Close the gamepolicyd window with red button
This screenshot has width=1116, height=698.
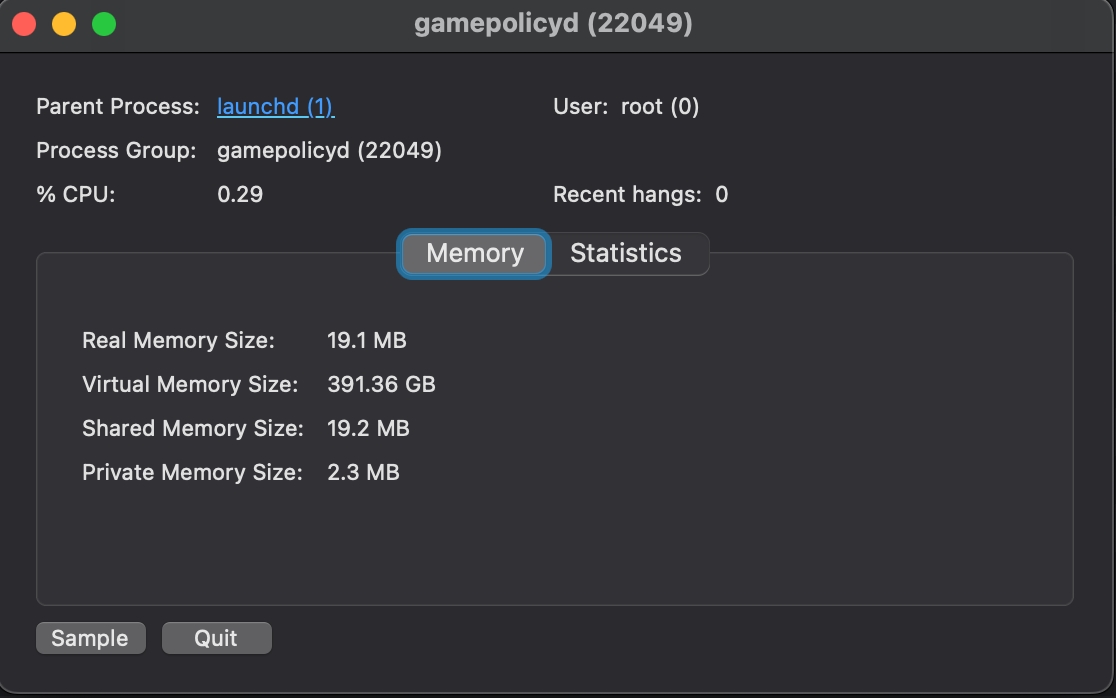[24, 24]
